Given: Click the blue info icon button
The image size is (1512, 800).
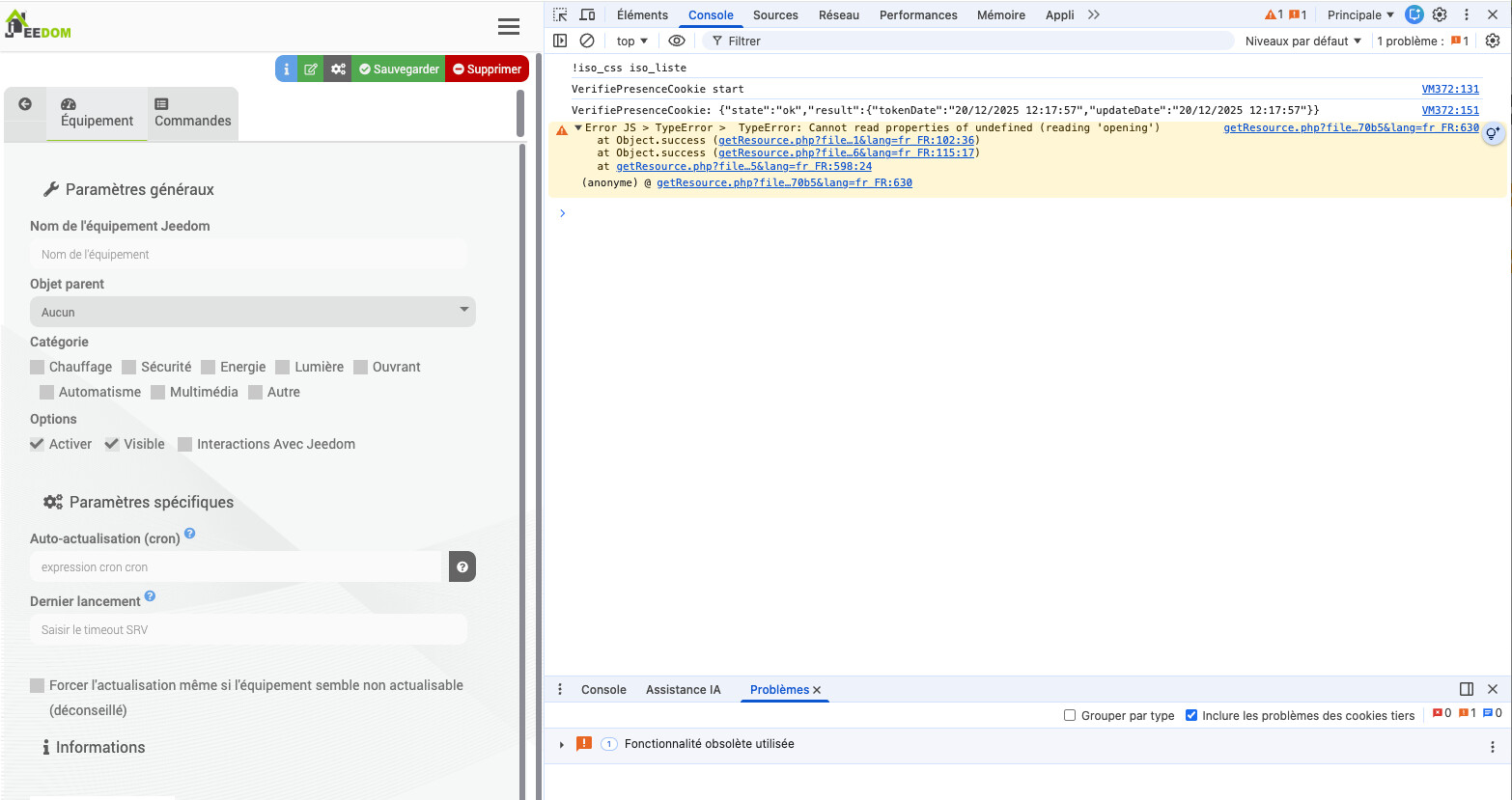Looking at the screenshot, I should pos(286,69).
